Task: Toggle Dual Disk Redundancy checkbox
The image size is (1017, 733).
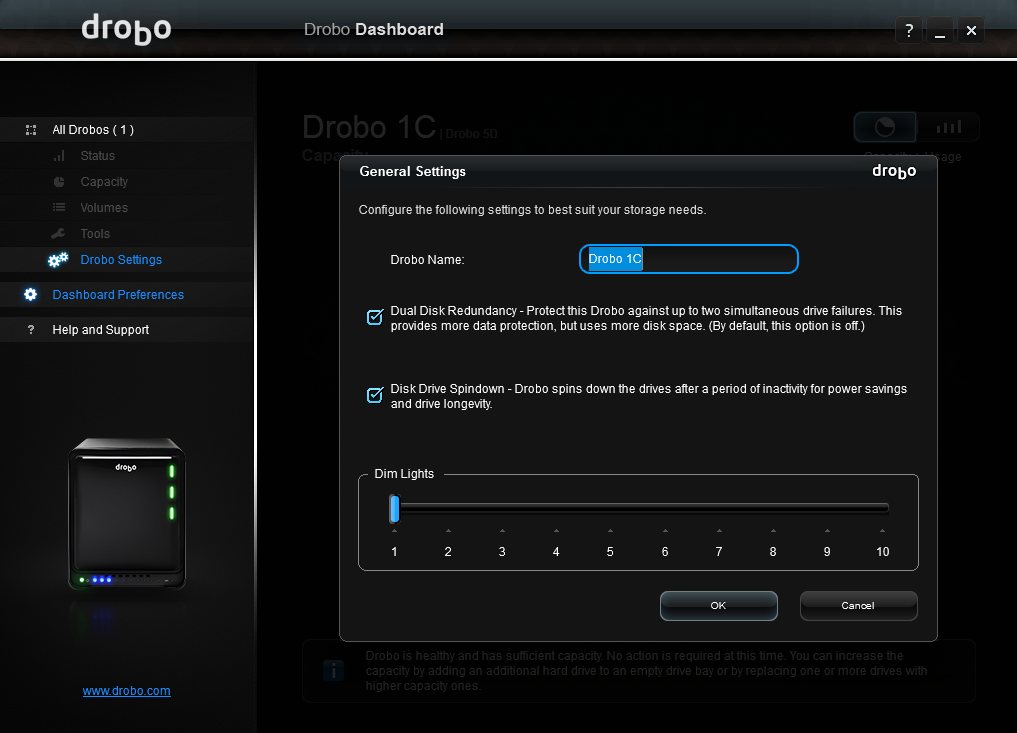Action: [x=375, y=317]
